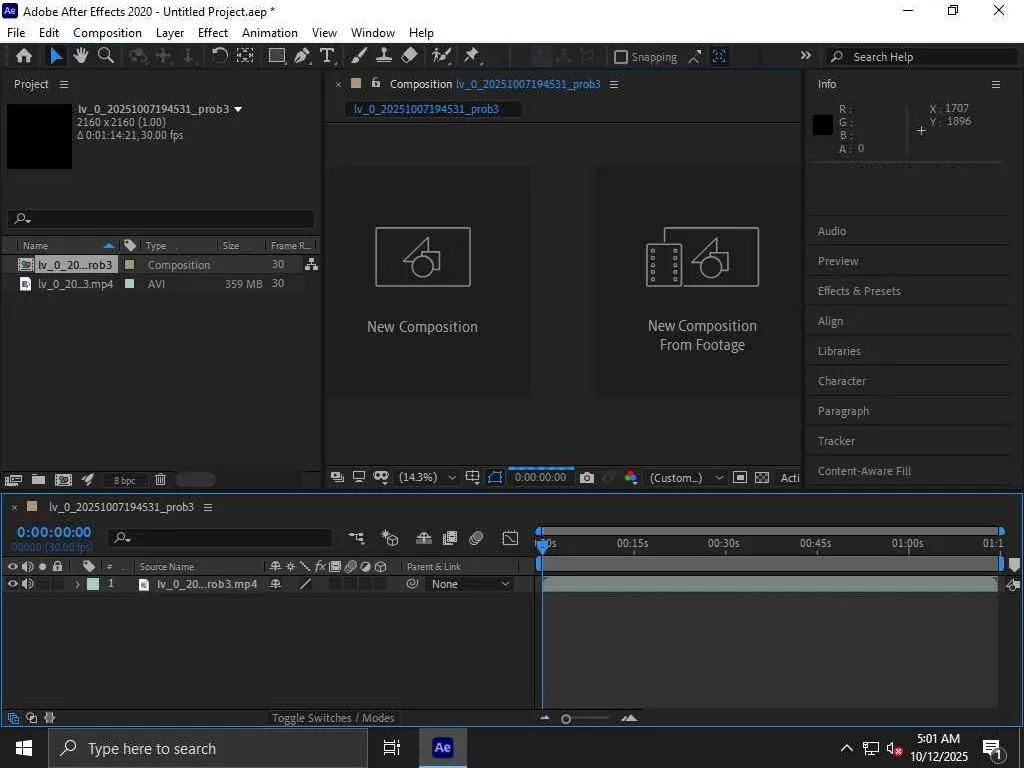Delete selected project item with trash icon

[x=160, y=480]
